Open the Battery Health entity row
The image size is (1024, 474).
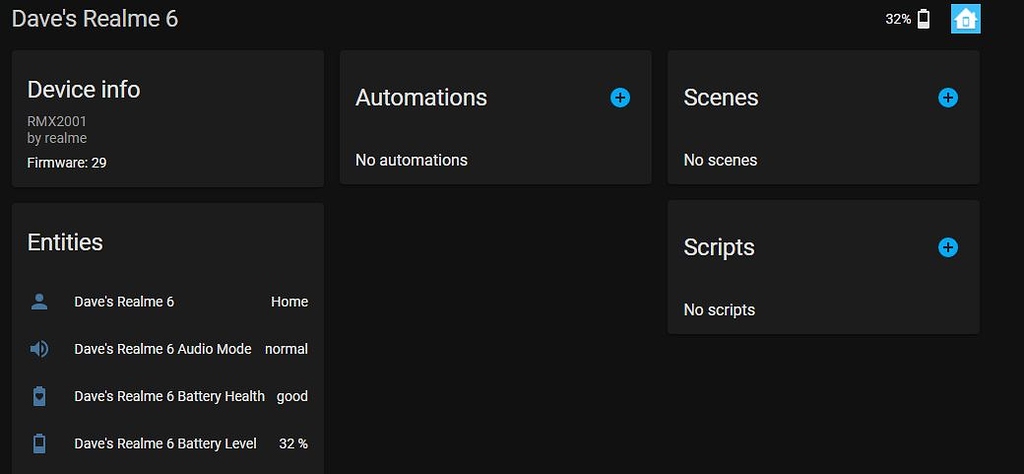pos(169,396)
